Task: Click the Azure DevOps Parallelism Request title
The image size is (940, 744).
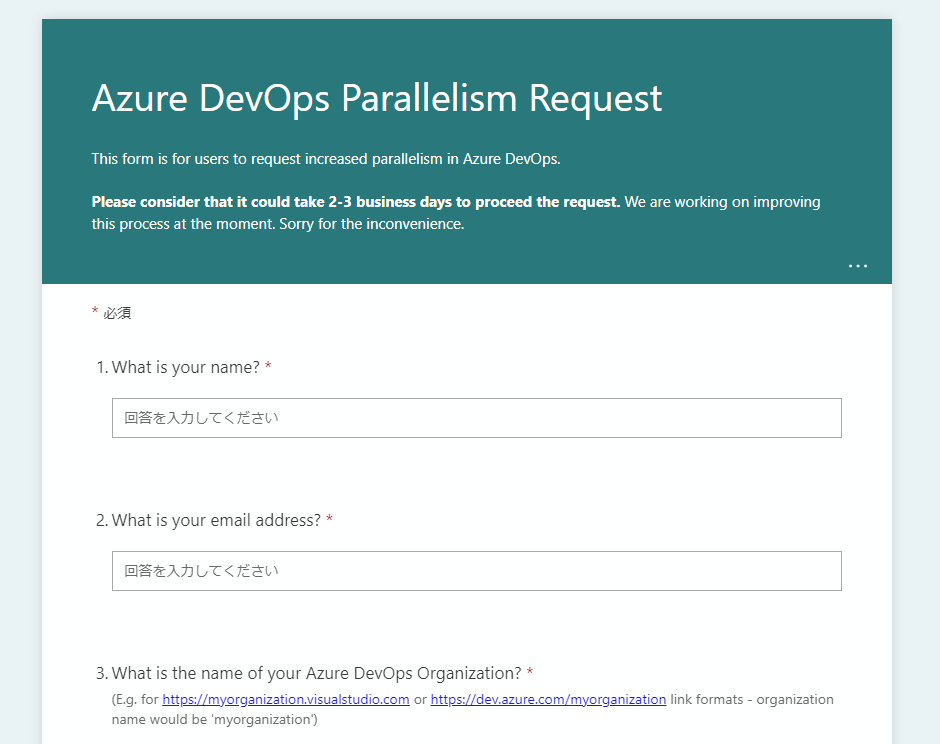Action: coord(376,98)
